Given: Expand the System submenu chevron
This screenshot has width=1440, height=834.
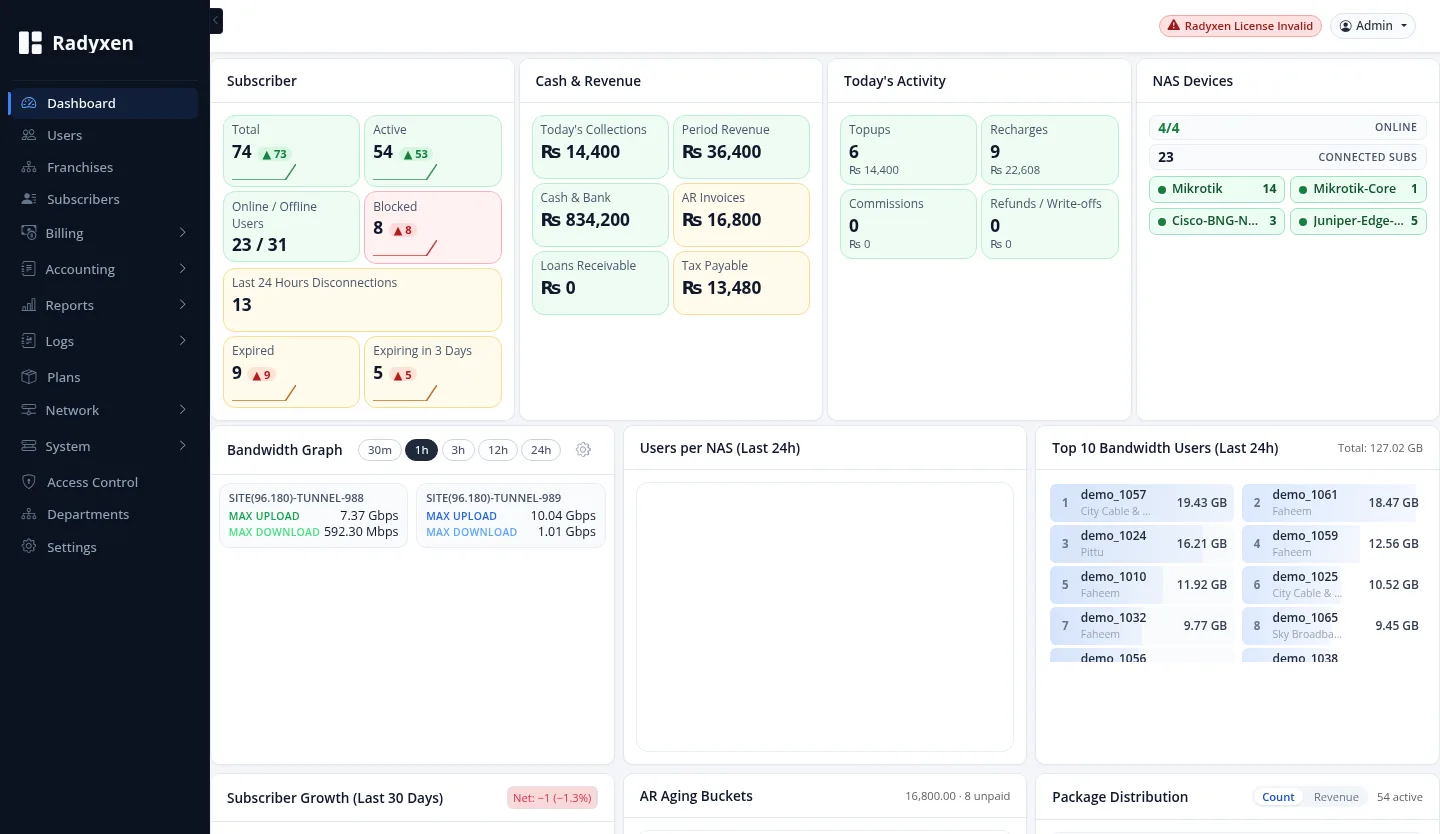Looking at the screenshot, I should tap(183, 446).
